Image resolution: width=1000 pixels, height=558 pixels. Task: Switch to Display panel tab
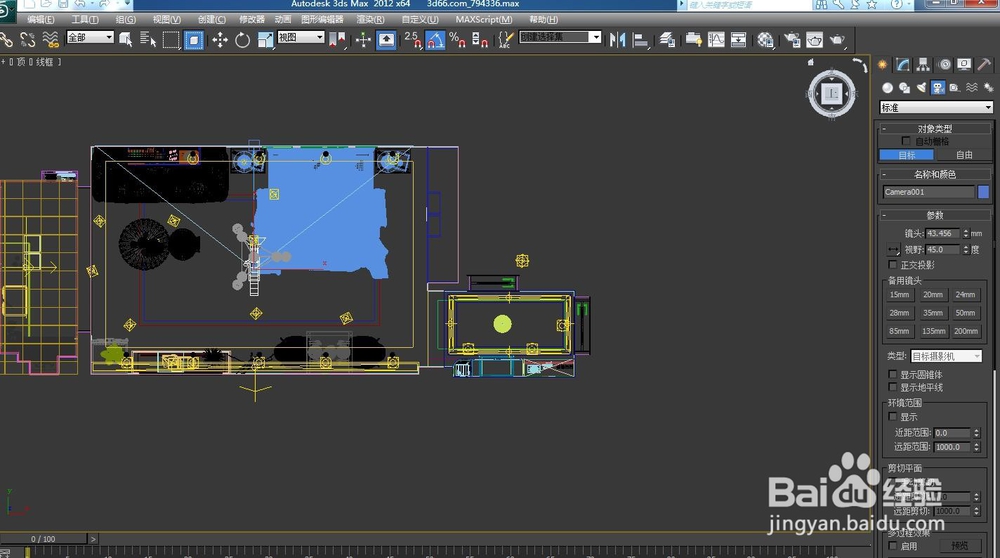click(x=964, y=64)
